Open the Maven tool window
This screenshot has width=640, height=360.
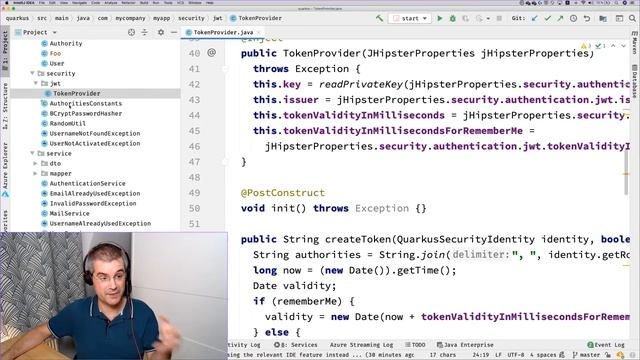[x=635, y=43]
